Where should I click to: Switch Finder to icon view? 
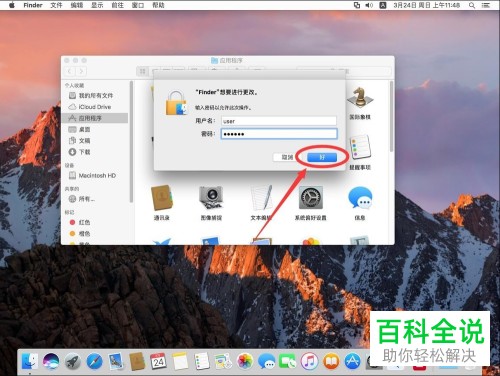coord(142,71)
